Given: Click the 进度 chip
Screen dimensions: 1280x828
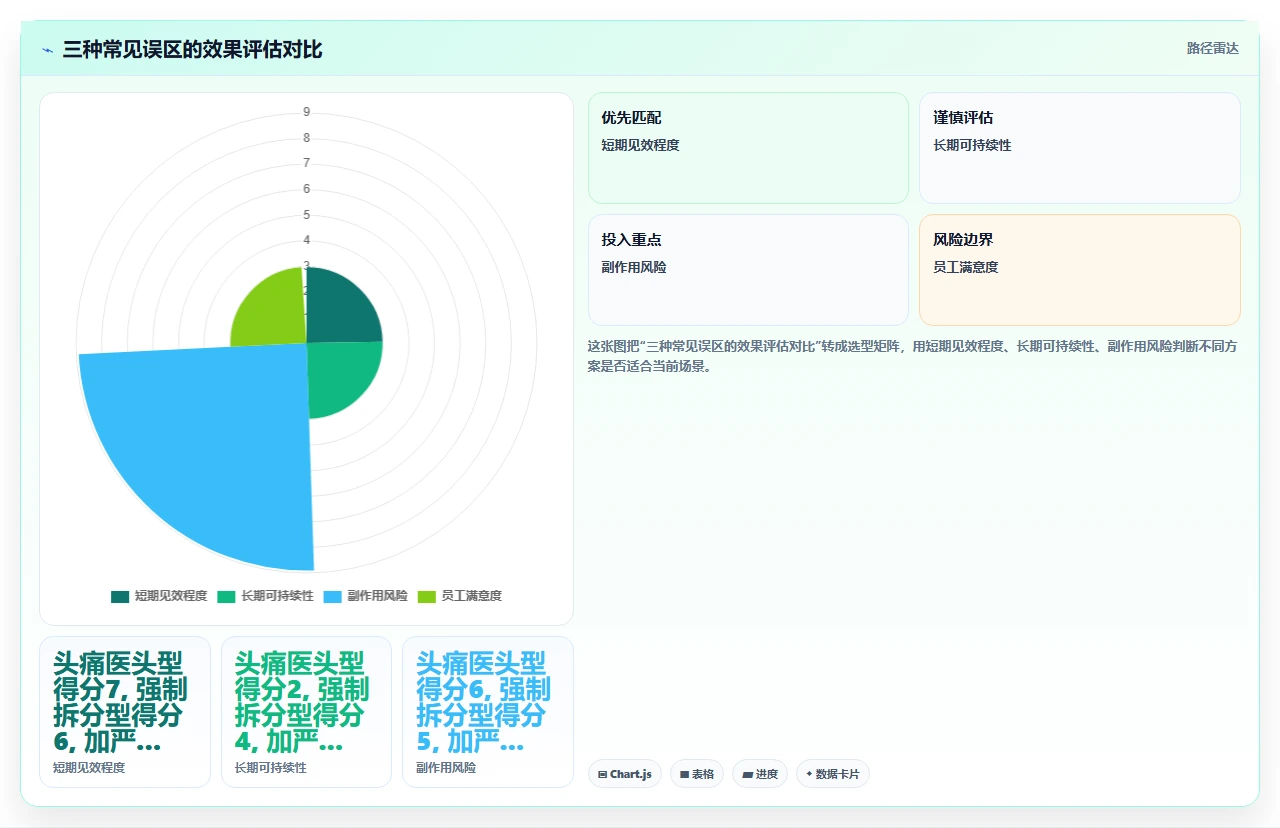Looking at the screenshot, I should click(760, 774).
